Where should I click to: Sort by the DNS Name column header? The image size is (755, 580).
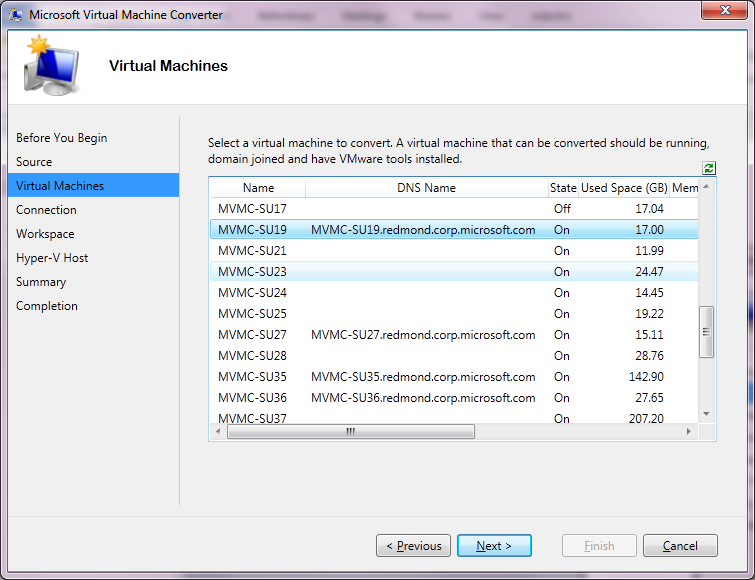[x=427, y=188]
